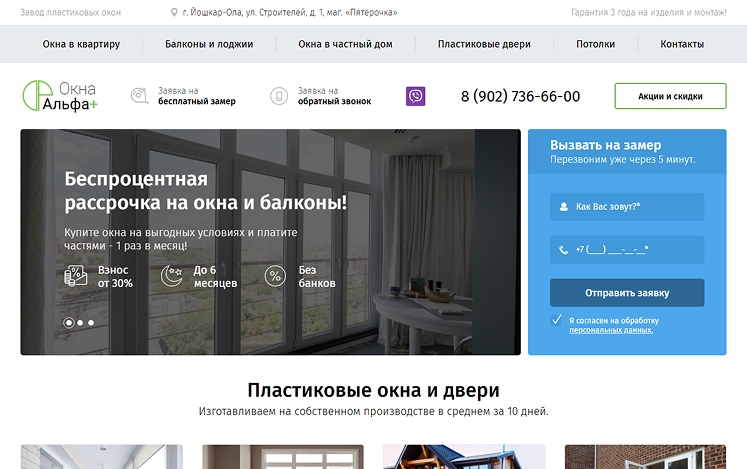Open third product card thumbnail, house roof

tap(464, 457)
